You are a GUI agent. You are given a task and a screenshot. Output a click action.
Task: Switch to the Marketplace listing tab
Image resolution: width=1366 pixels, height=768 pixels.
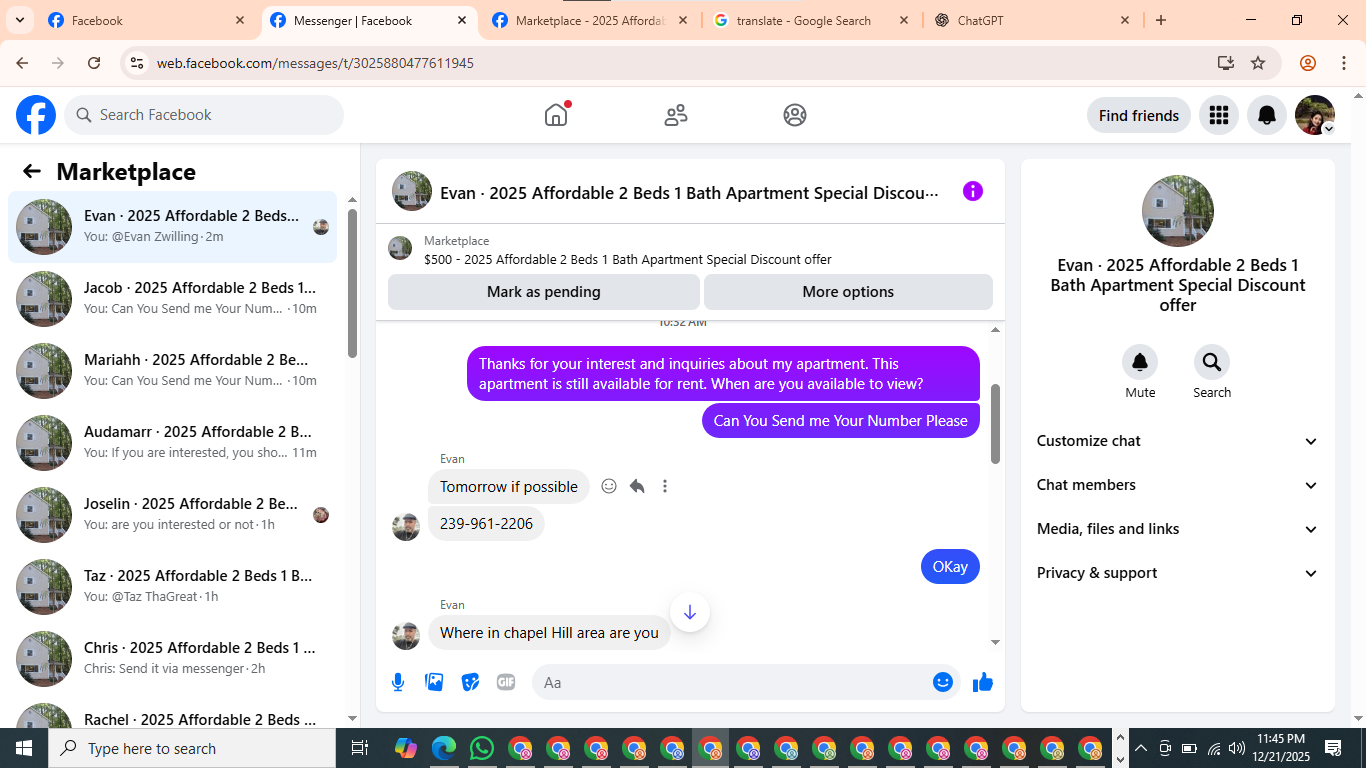click(590, 20)
